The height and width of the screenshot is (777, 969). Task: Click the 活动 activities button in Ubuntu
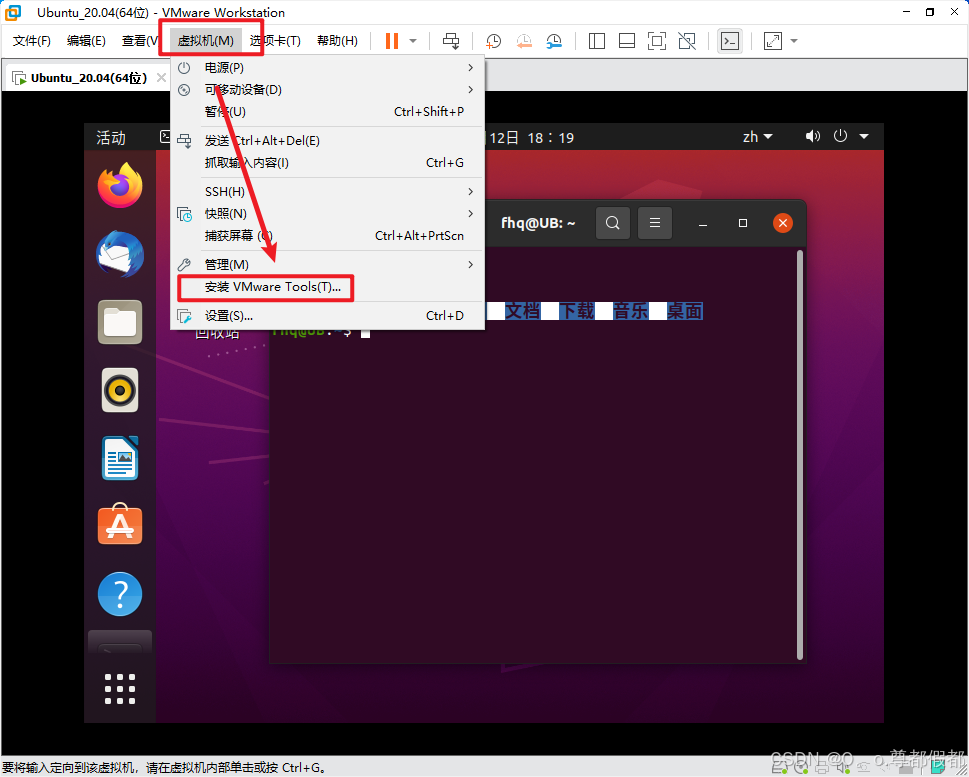[x=111, y=137]
